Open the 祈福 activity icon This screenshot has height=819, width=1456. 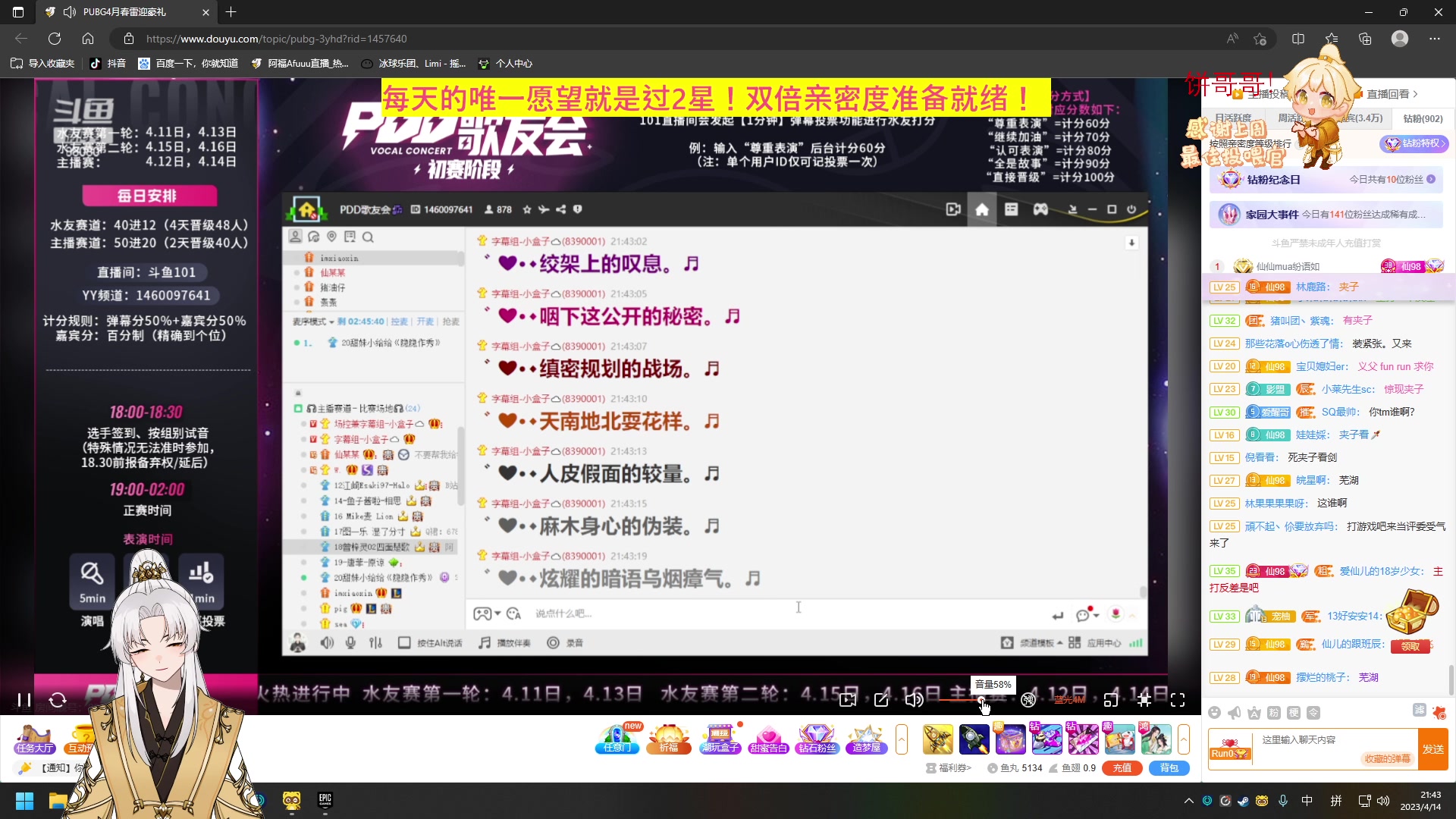point(669,739)
